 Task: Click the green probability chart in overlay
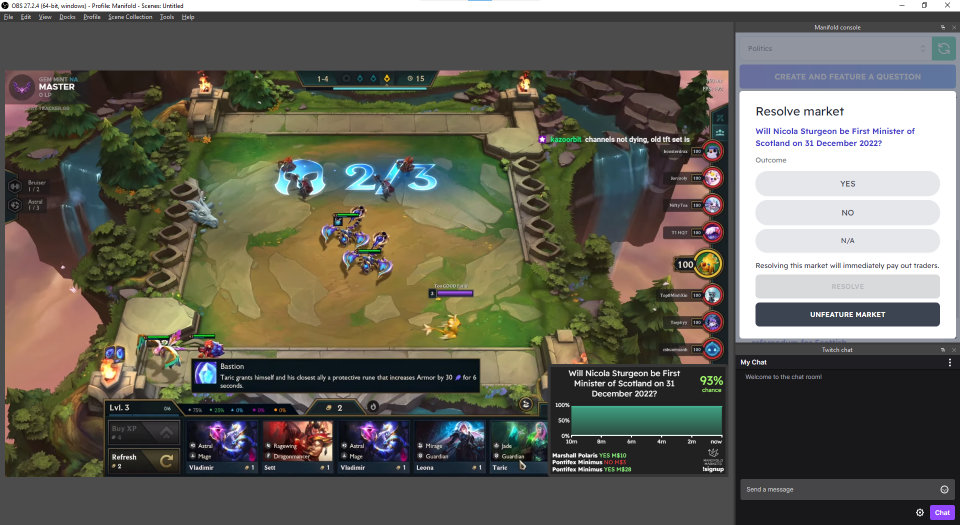point(646,420)
